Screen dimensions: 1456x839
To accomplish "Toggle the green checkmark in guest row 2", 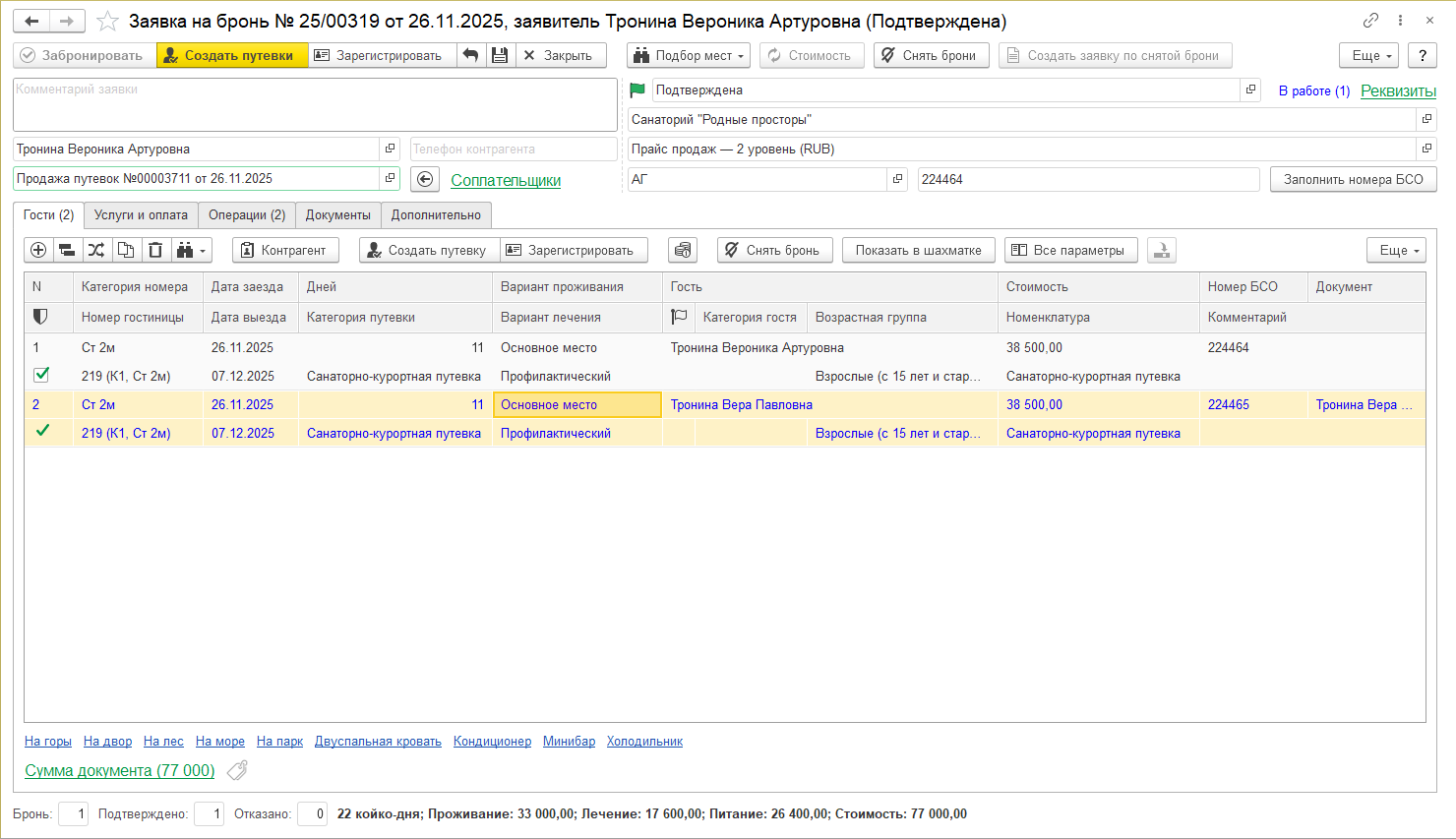I will pyautogui.click(x=42, y=431).
